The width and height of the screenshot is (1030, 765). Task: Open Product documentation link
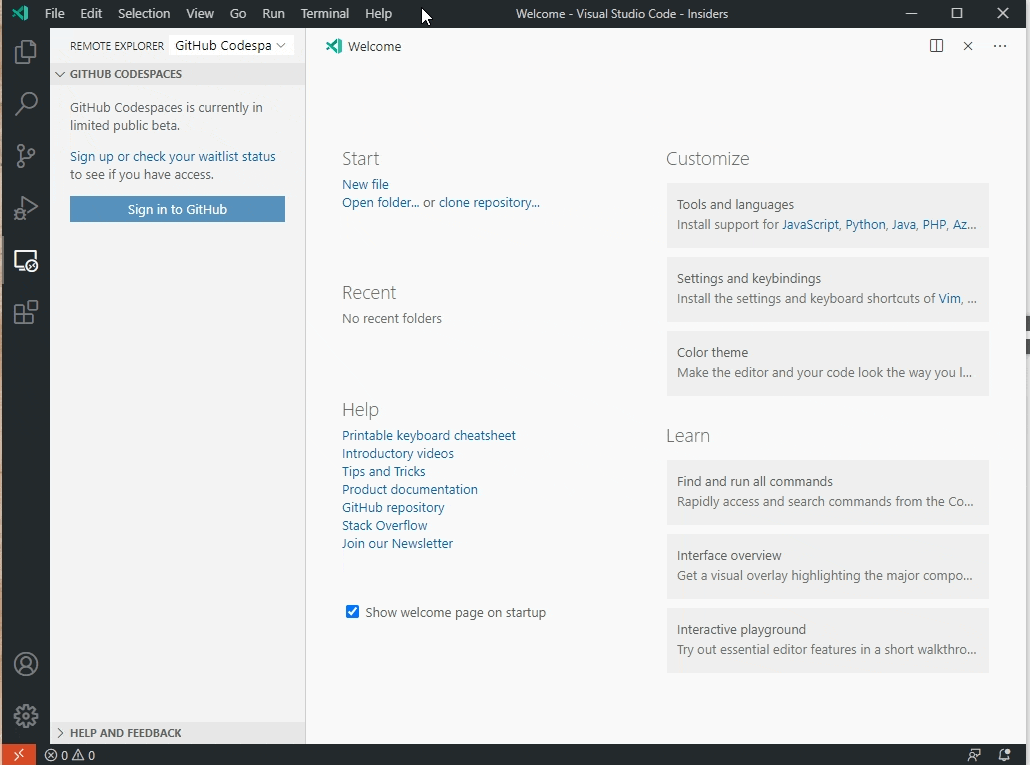click(x=410, y=489)
